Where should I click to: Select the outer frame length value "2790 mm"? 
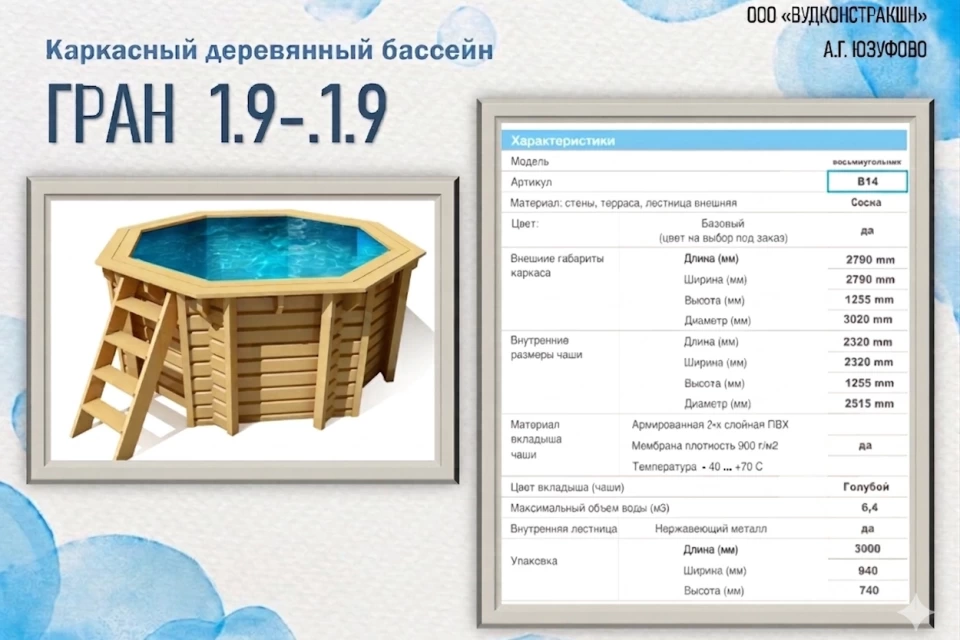point(870,260)
